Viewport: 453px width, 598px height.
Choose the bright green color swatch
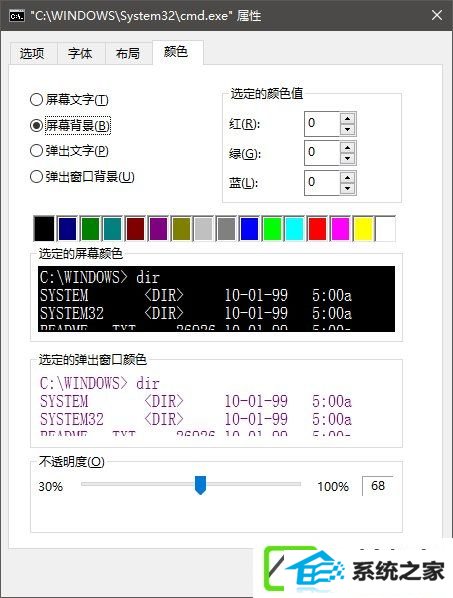pyautogui.click(x=272, y=229)
